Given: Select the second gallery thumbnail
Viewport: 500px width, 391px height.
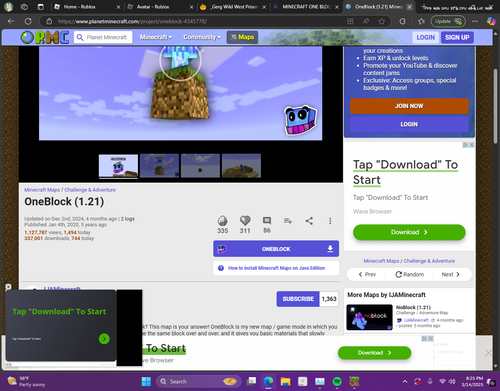Looking at the screenshot, I should pos(159,166).
